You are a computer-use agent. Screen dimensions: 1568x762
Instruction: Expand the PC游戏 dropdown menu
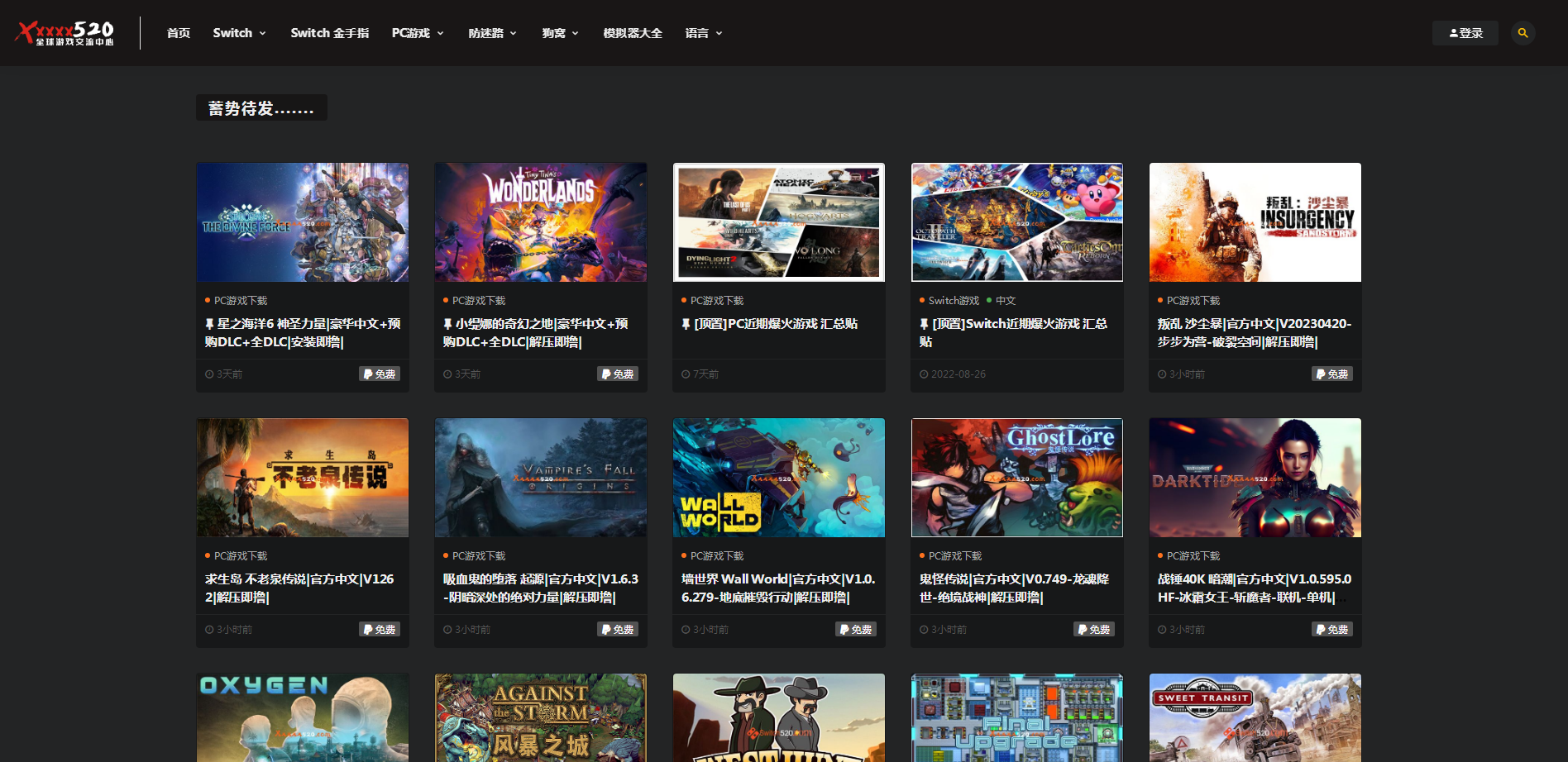click(418, 33)
